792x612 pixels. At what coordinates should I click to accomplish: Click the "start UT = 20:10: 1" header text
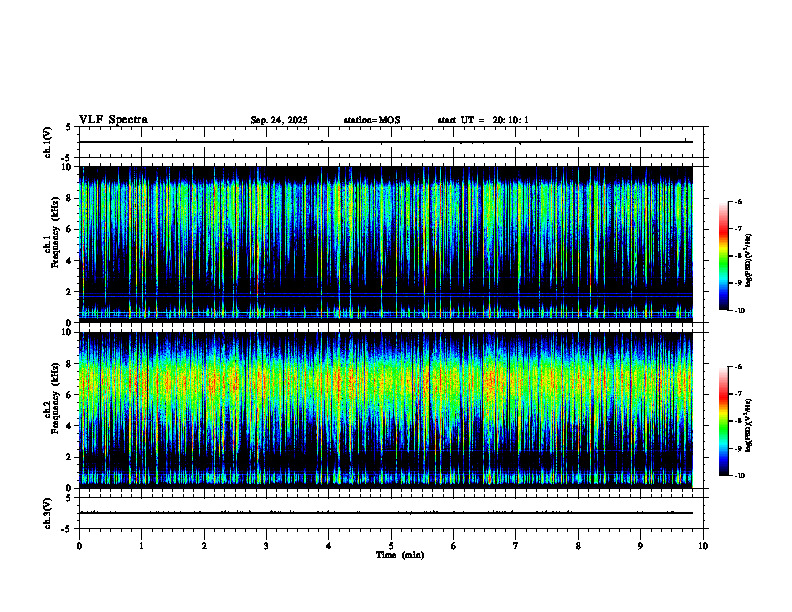483,120
